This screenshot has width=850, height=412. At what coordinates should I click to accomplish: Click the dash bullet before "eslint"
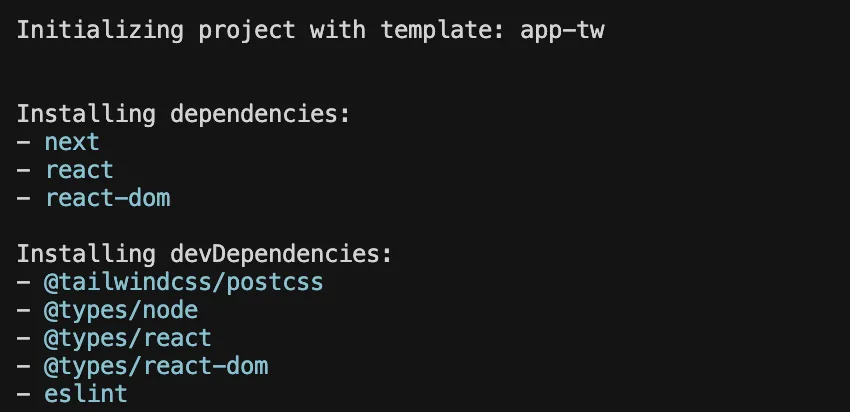pyautogui.click(x=23, y=394)
